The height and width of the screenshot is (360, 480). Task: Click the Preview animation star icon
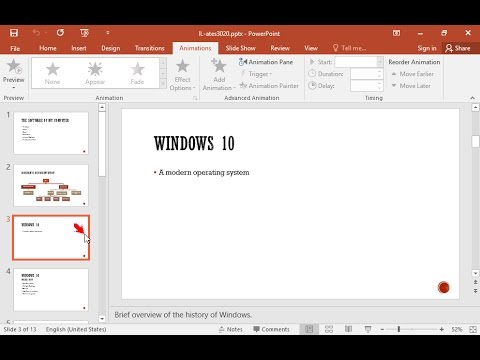[x=14, y=66]
